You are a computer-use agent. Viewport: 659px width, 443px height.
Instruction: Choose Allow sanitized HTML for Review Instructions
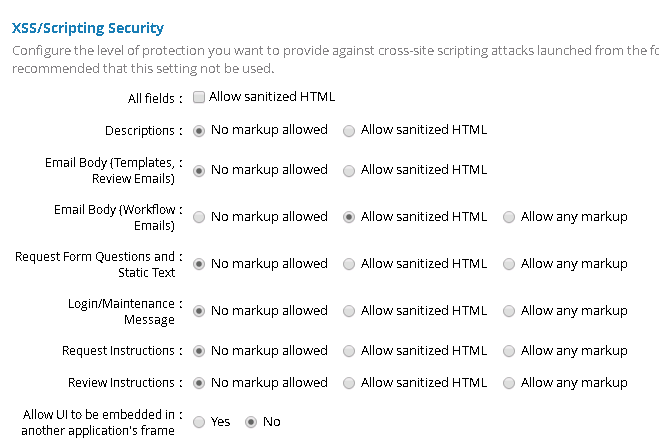tap(349, 383)
